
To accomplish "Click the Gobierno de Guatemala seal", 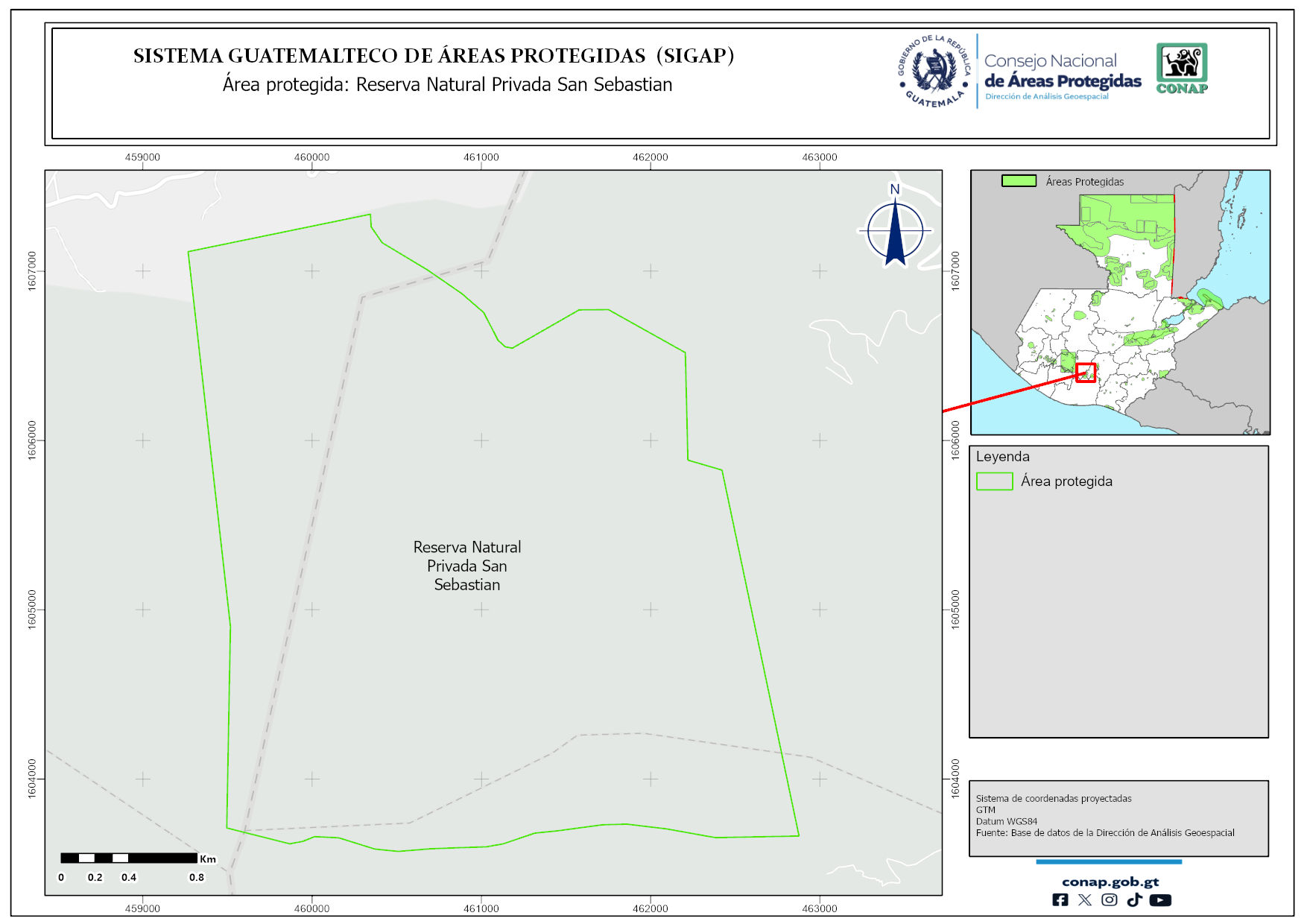I will [934, 72].
